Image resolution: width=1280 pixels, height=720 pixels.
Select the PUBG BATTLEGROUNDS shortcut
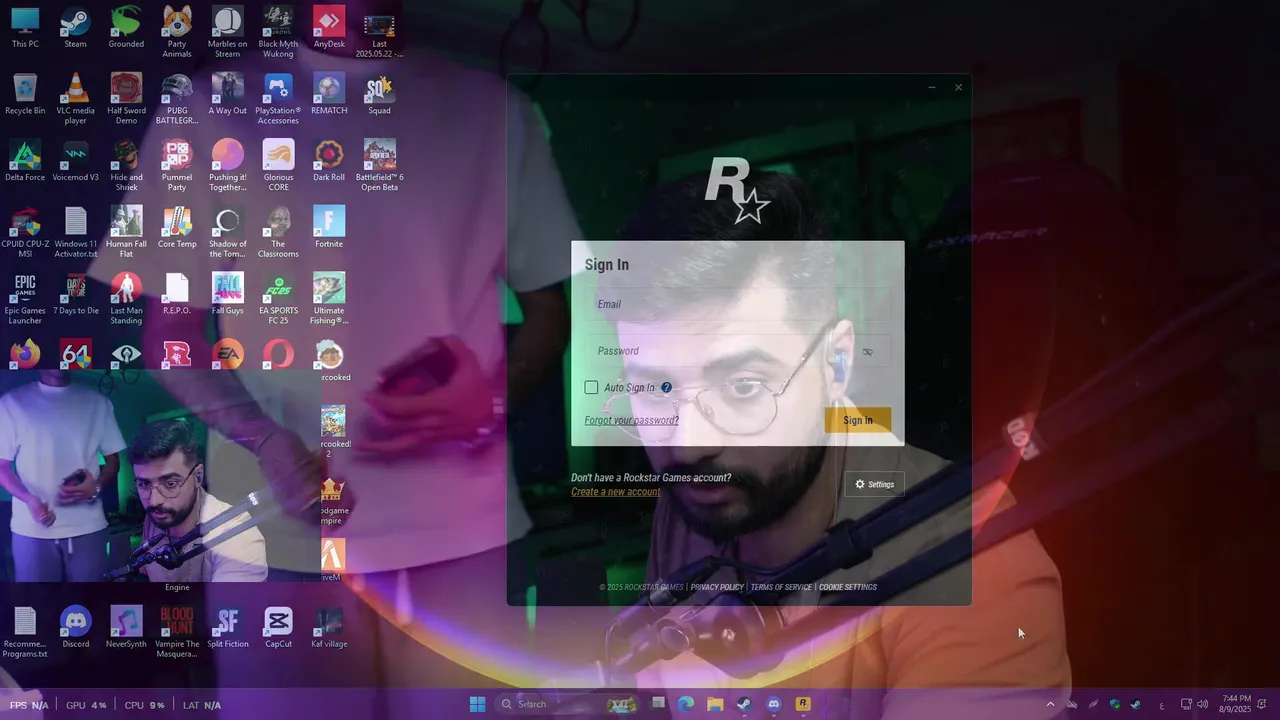(177, 99)
